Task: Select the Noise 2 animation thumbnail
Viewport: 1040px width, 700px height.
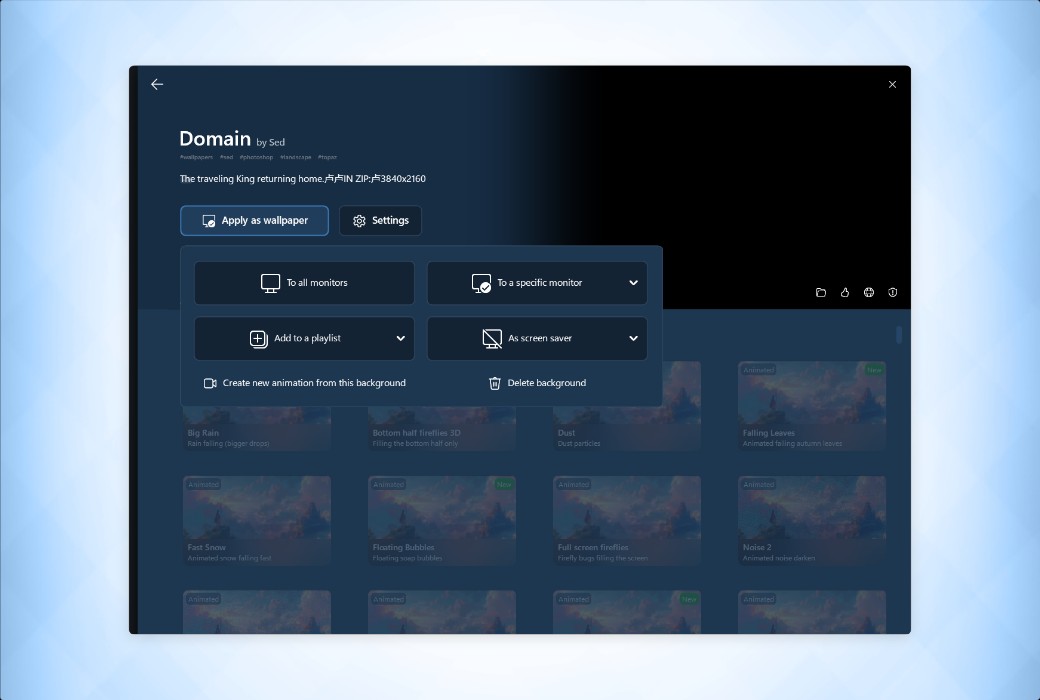Action: (x=812, y=521)
